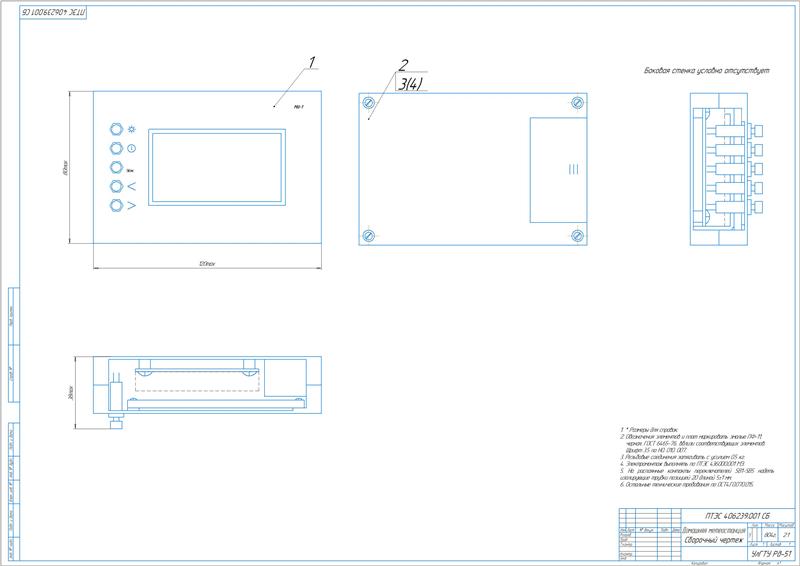800x566 pixels.
Task: Select the bottom-left screw on the rear view
Action: tap(368, 235)
